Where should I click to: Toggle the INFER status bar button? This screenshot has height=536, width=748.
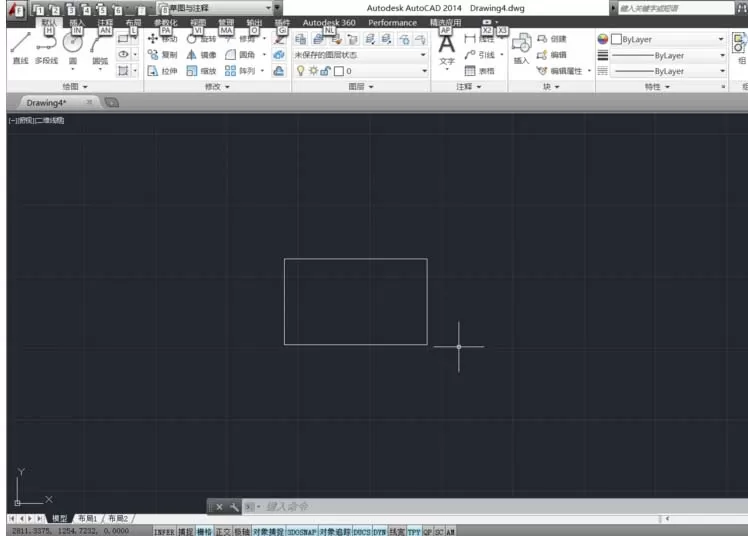tap(165, 531)
